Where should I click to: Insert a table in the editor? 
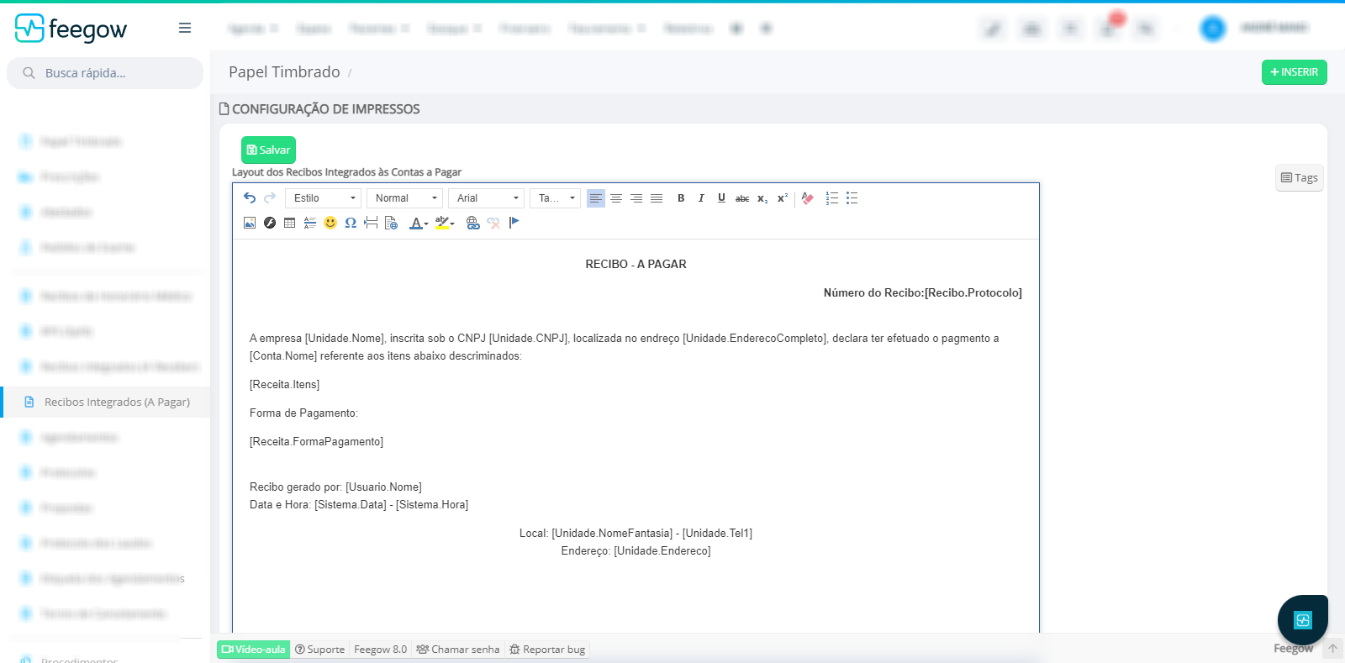pos(290,222)
